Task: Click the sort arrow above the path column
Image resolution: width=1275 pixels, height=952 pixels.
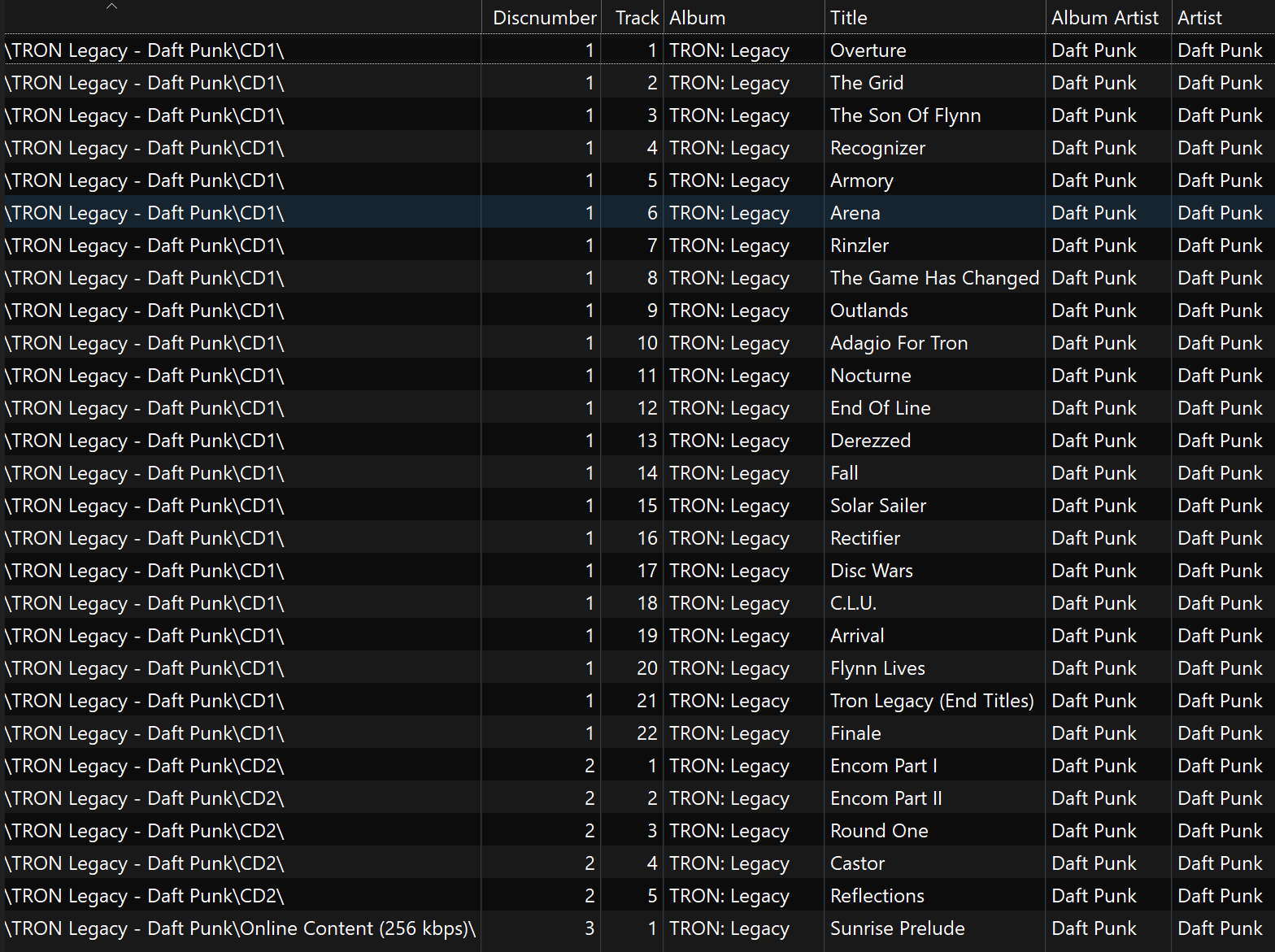Action: (112, 7)
